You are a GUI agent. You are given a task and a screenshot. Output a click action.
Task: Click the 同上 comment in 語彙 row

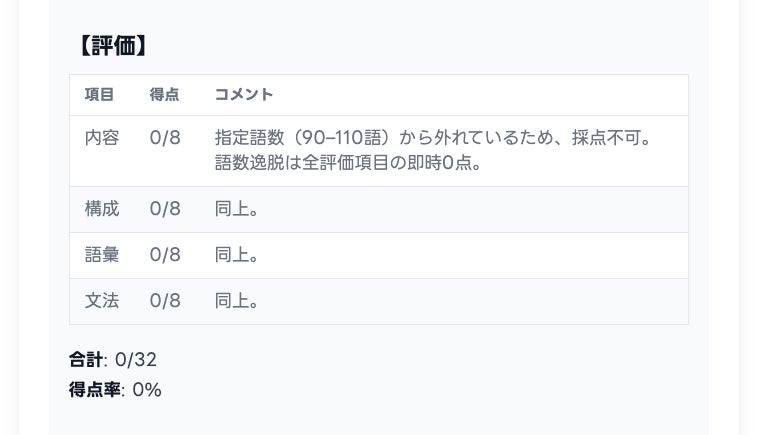[237, 255]
